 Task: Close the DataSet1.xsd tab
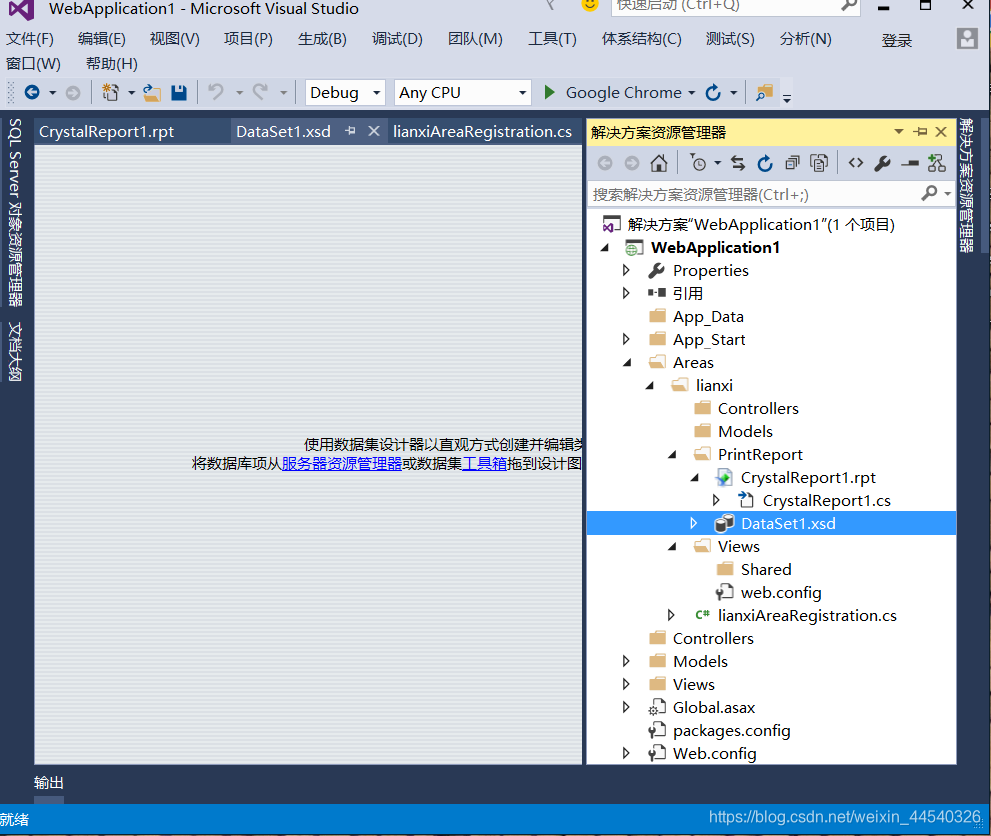point(374,131)
